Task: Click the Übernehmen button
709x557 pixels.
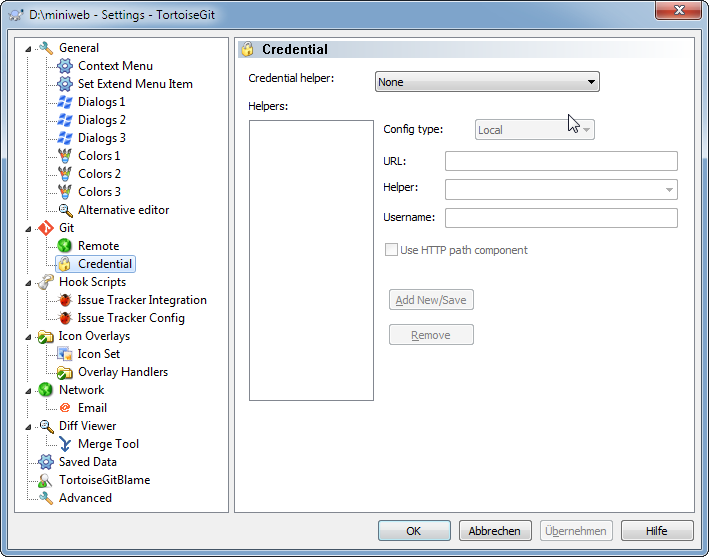Action: click(576, 530)
